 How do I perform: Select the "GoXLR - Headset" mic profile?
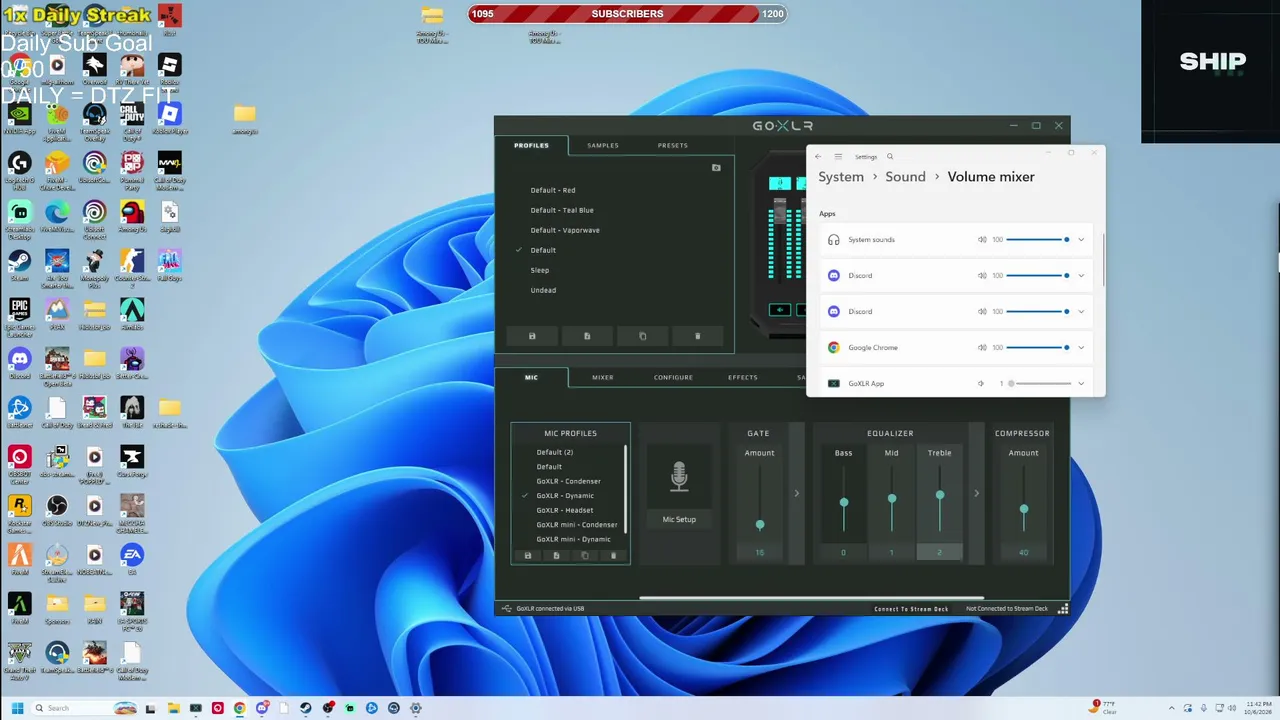click(x=565, y=510)
